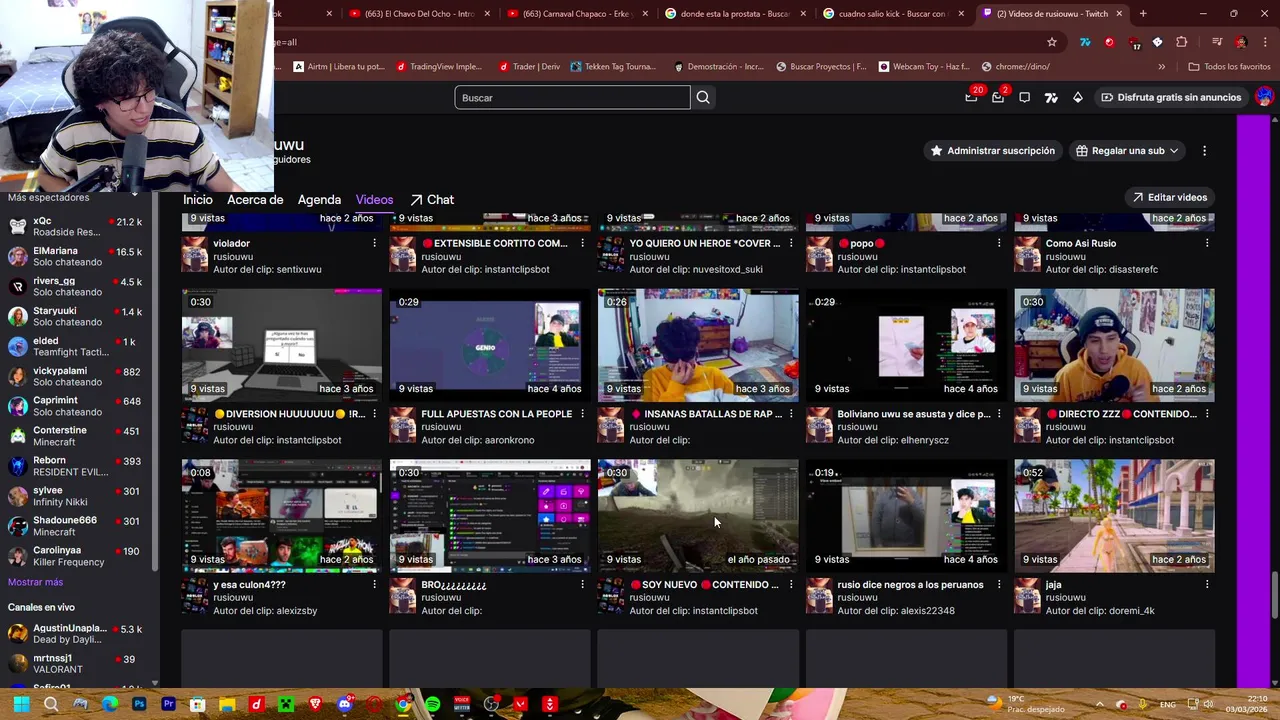Viewport: 1280px width, 720px height.
Task: Click page vertical scrollbar thumb
Action: pos(1274,595)
